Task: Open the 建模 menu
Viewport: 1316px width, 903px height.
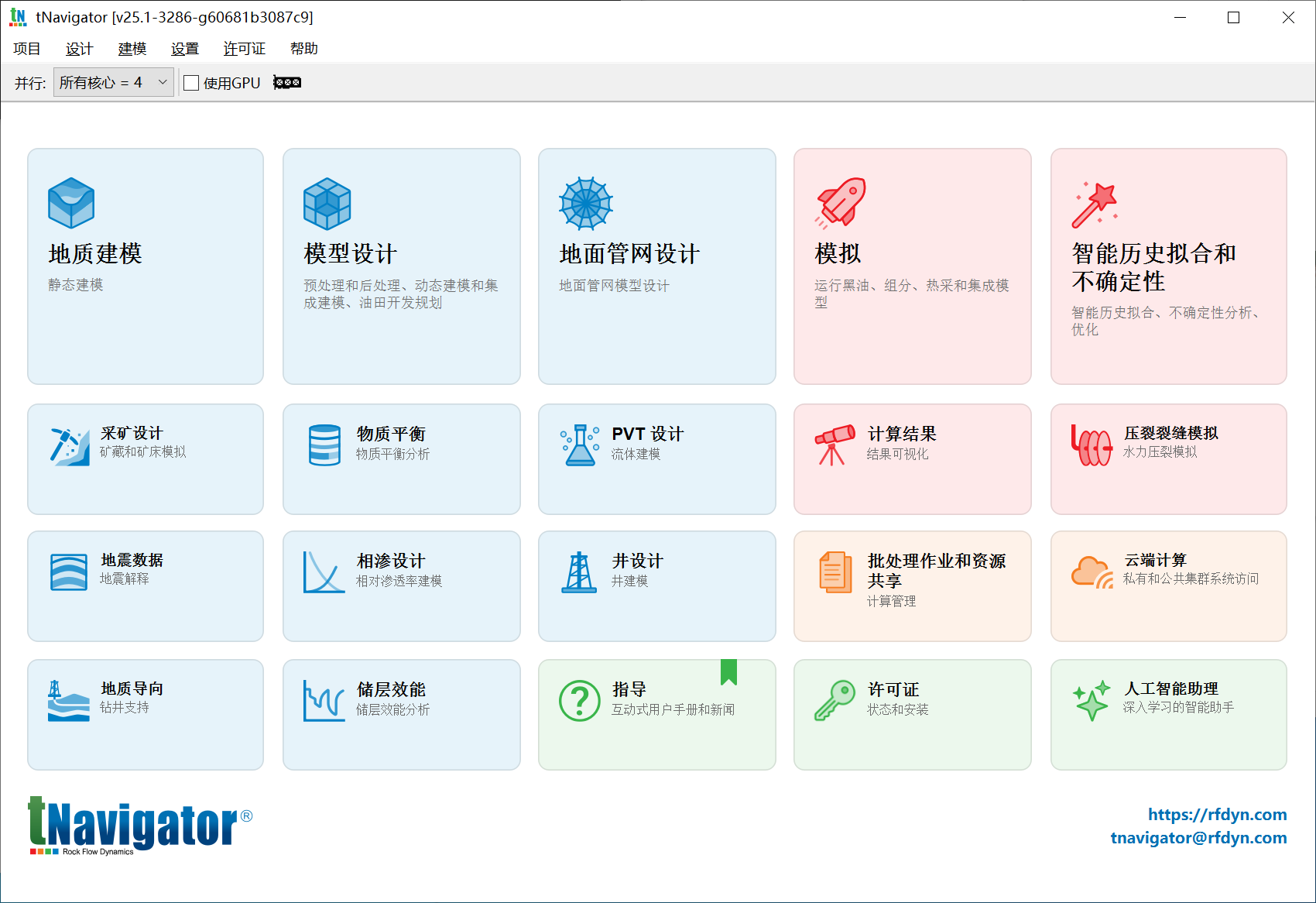Action: pos(132,49)
